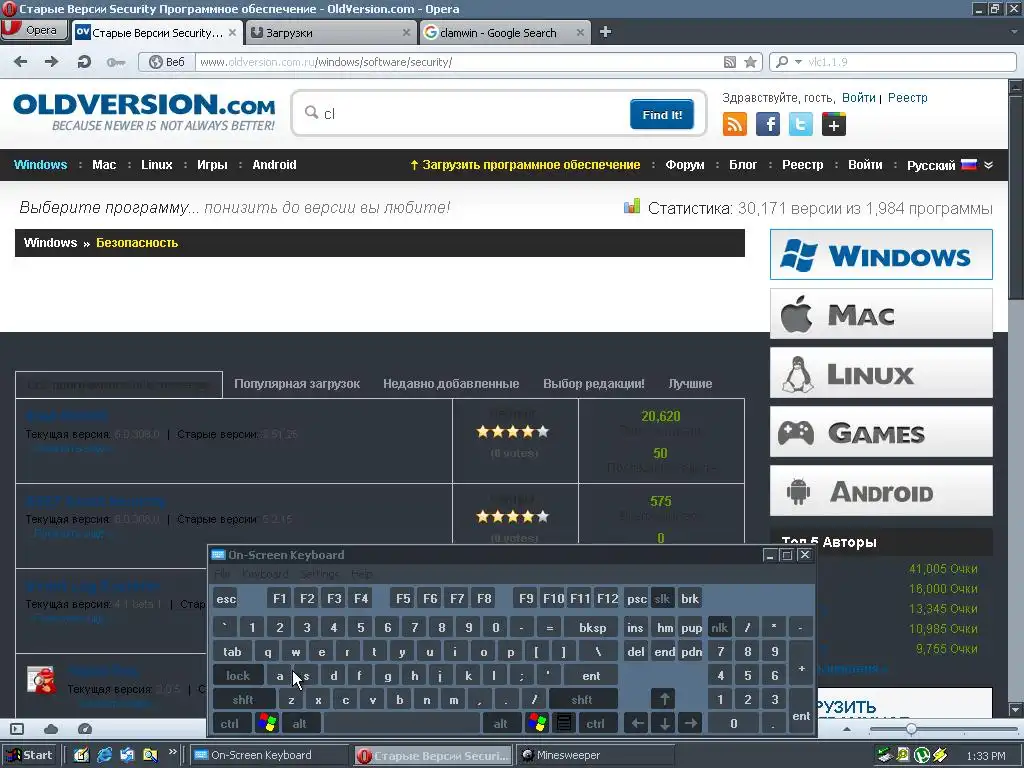The image size is (1024, 768).
Task: Select the Выбор редакции! tab
Action: (594, 383)
